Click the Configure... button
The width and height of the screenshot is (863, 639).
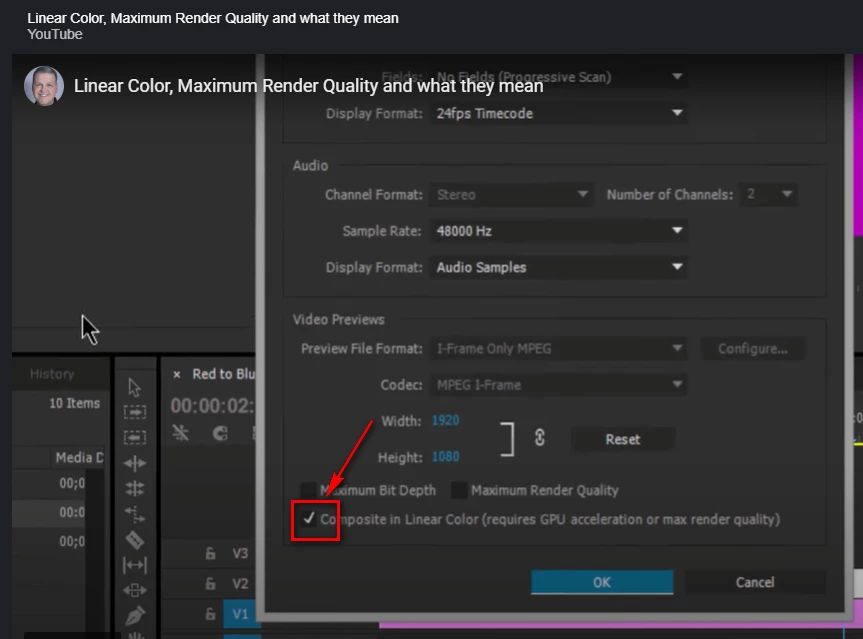coord(752,349)
